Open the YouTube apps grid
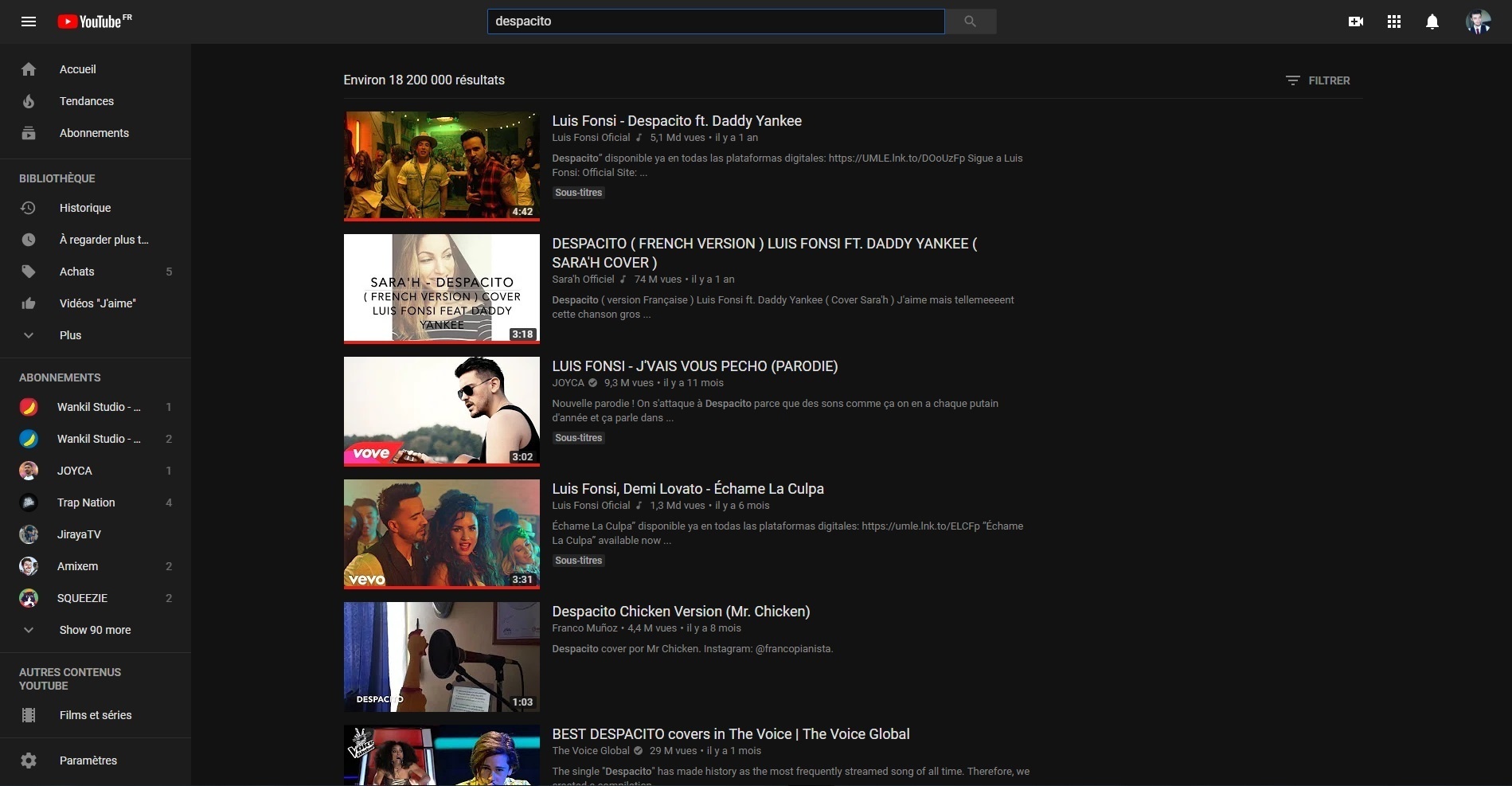The height and width of the screenshot is (786, 1512). tap(1393, 22)
